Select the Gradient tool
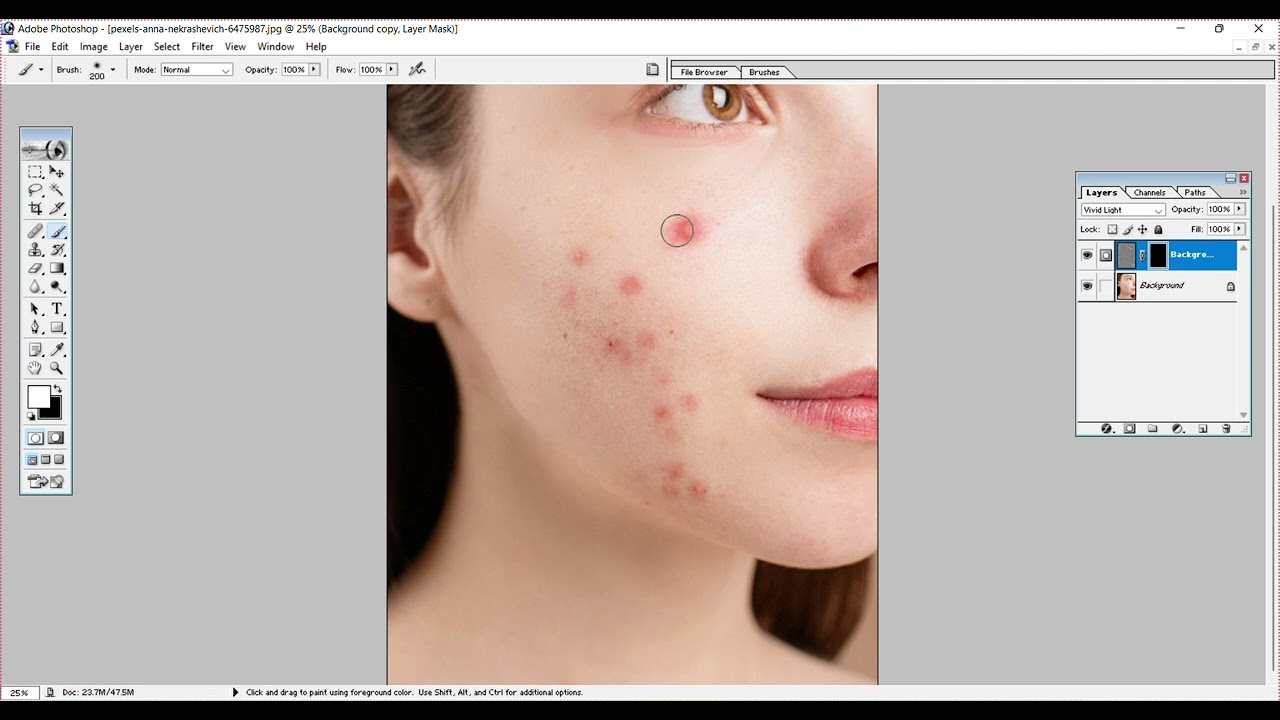 point(57,268)
